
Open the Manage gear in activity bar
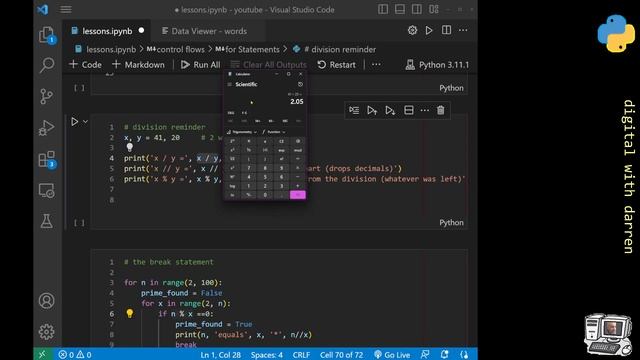click(47, 331)
